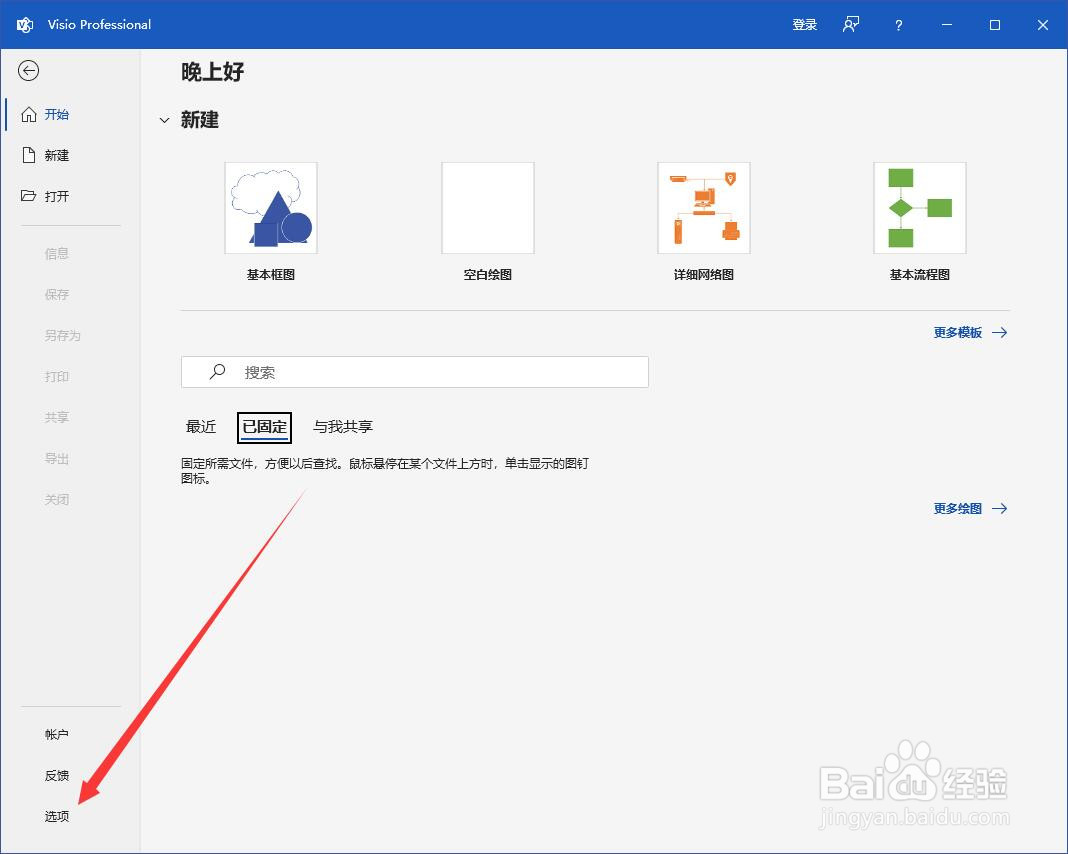This screenshot has height=854, width=1068.
Task: Click the arrow next to 更多绘图
Action: (x=999, y=509)
